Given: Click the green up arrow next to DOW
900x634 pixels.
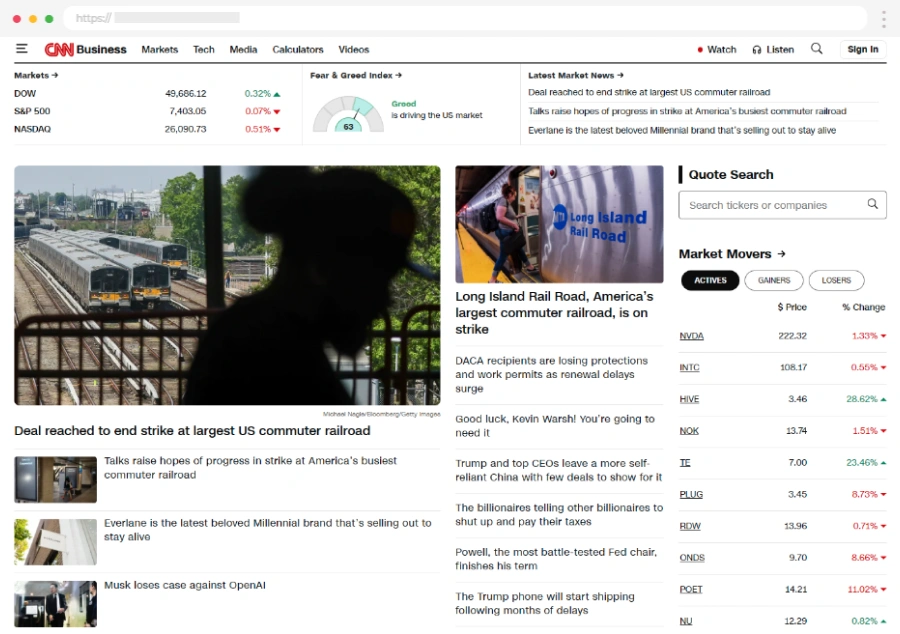Looking at the screenshot, I should (x=277, y=94).
